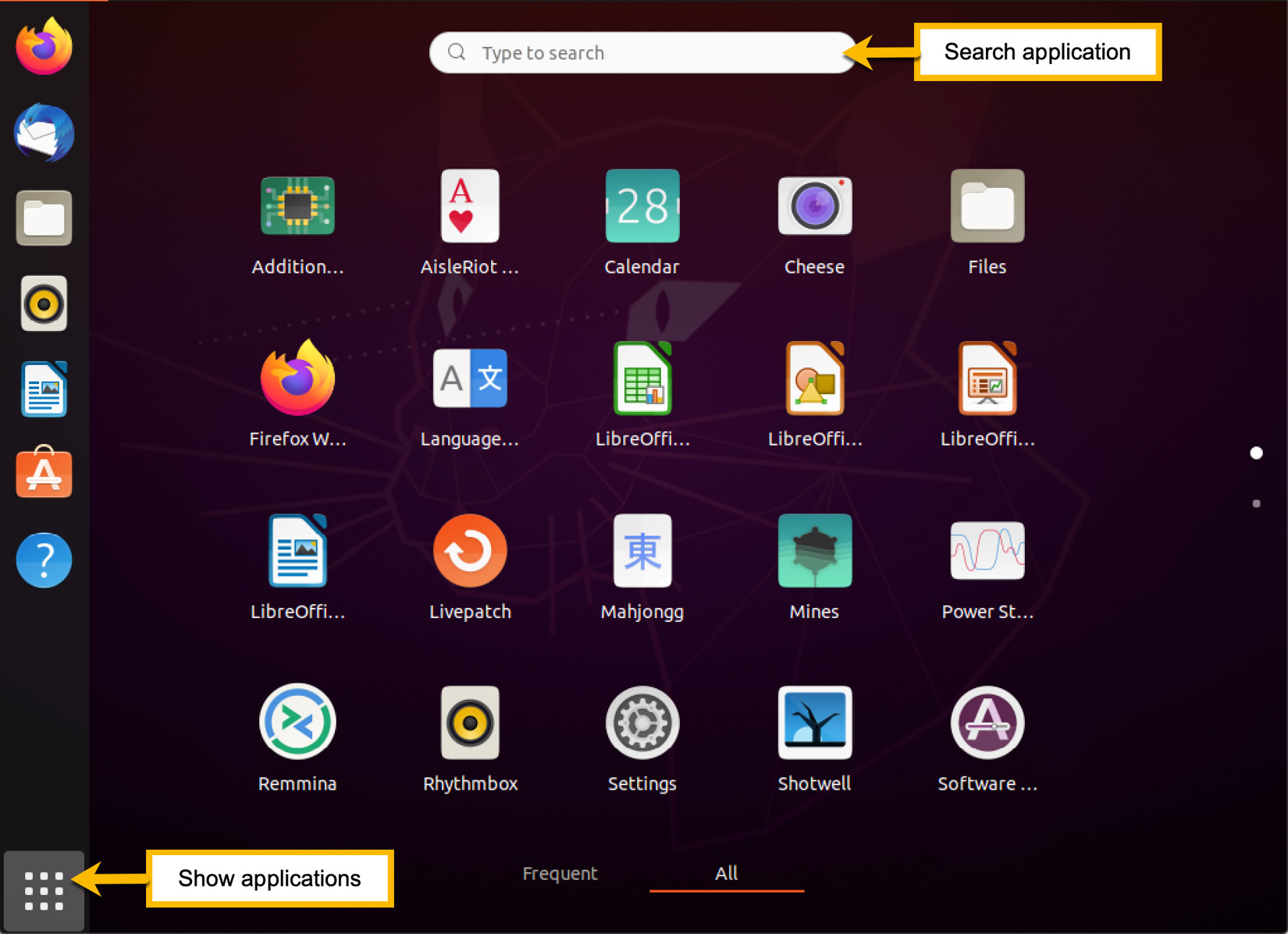This screenshot has height=934, width=1288.
Task: Launch Shotwell photo manager
Action: pos(815,723)
